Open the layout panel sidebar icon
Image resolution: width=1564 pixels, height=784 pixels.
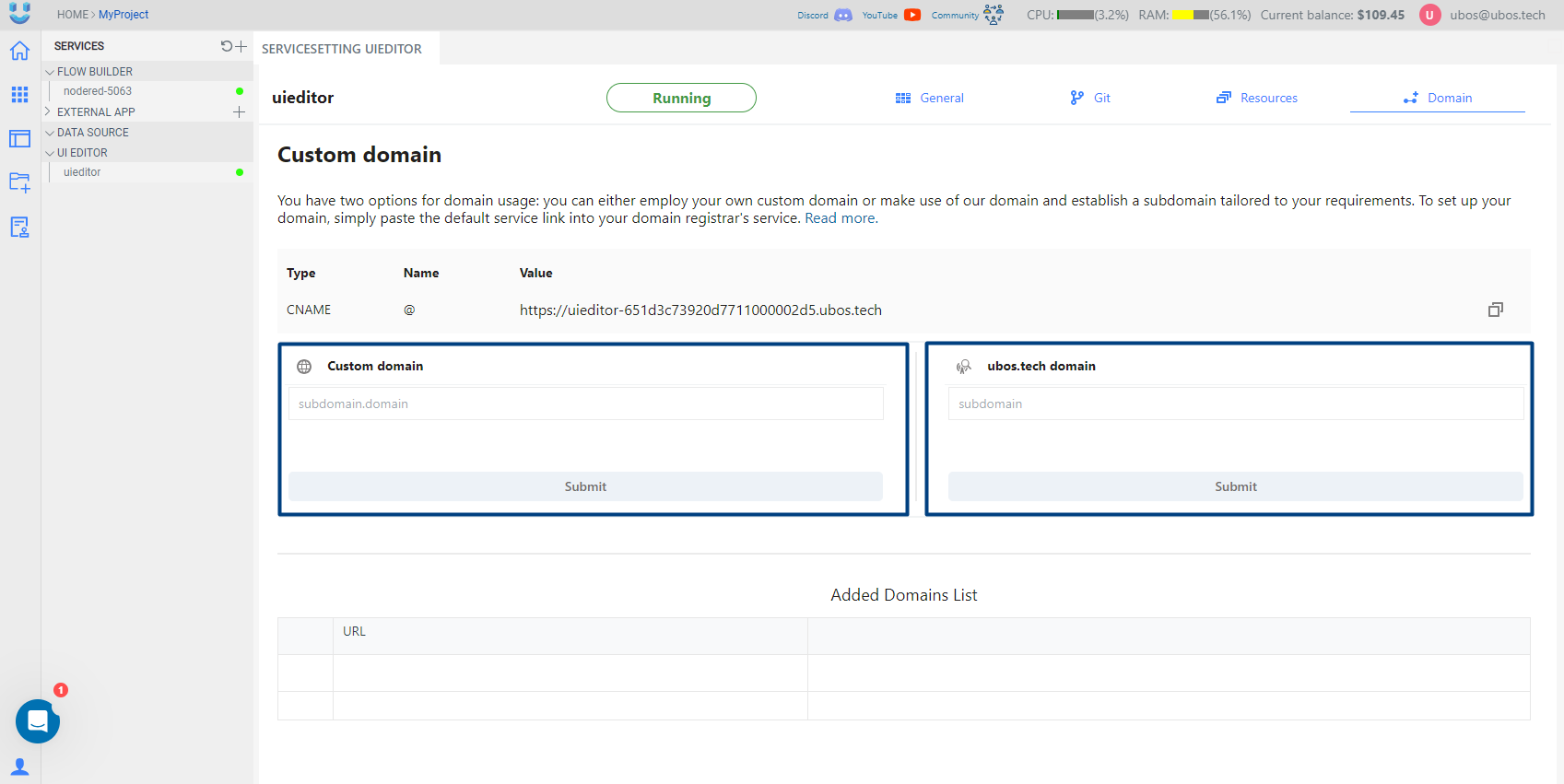pyautogui.click(x=19, y=138)
